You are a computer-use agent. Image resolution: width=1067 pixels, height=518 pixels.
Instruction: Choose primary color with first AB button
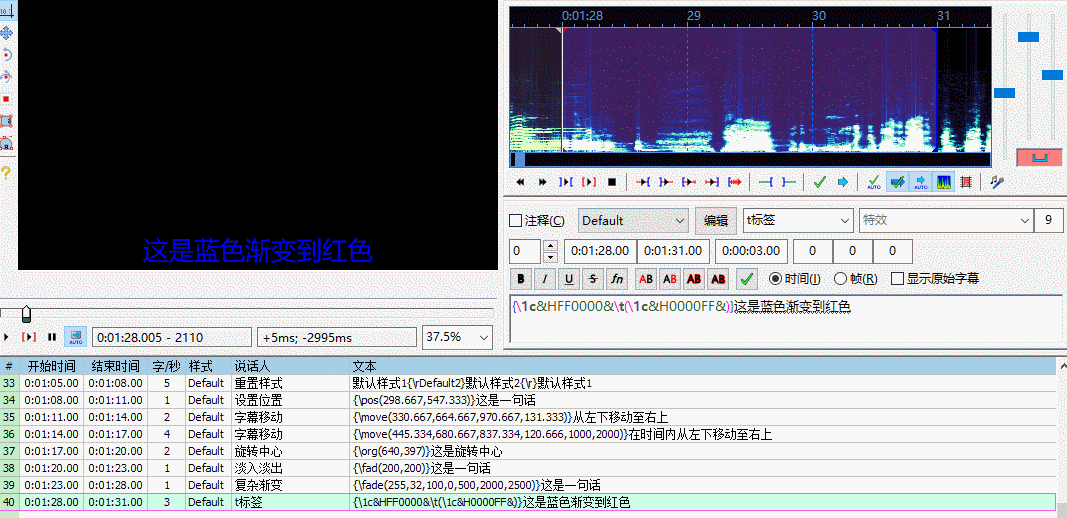click(x=646, y=278)
